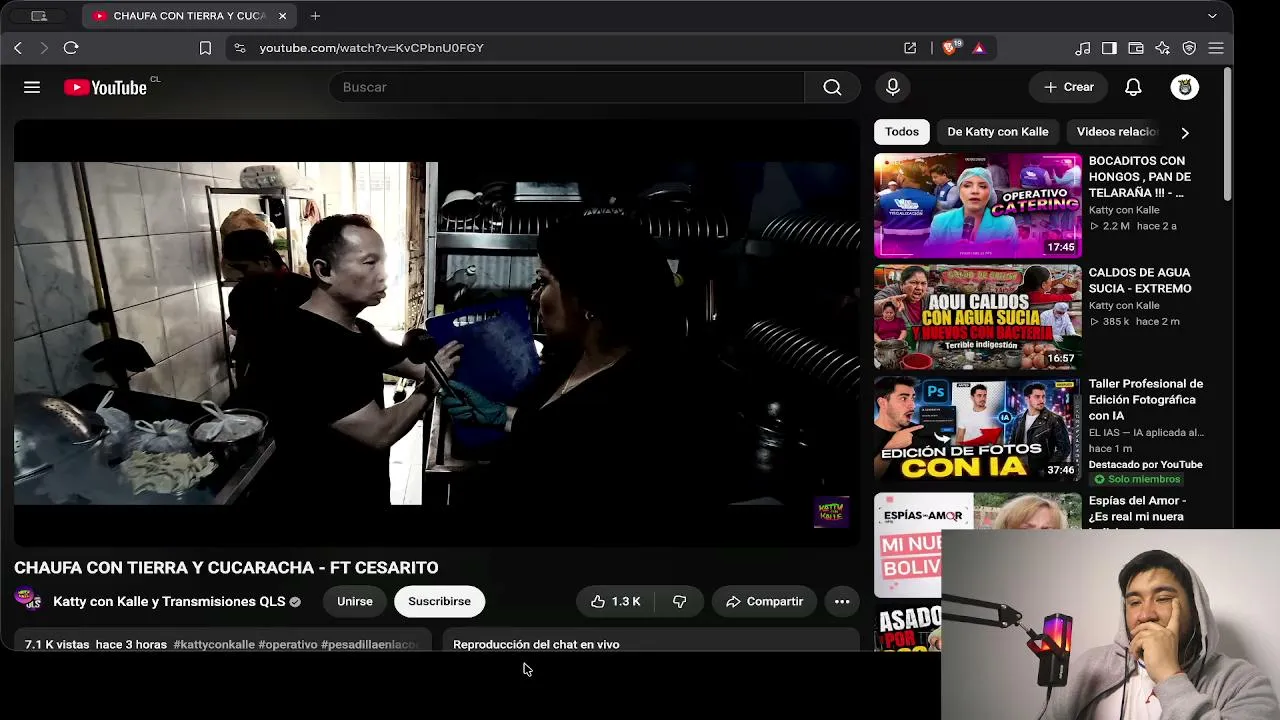Open CALDOS DE AGUA SUCIA video thumbnail

coord(978,317)
